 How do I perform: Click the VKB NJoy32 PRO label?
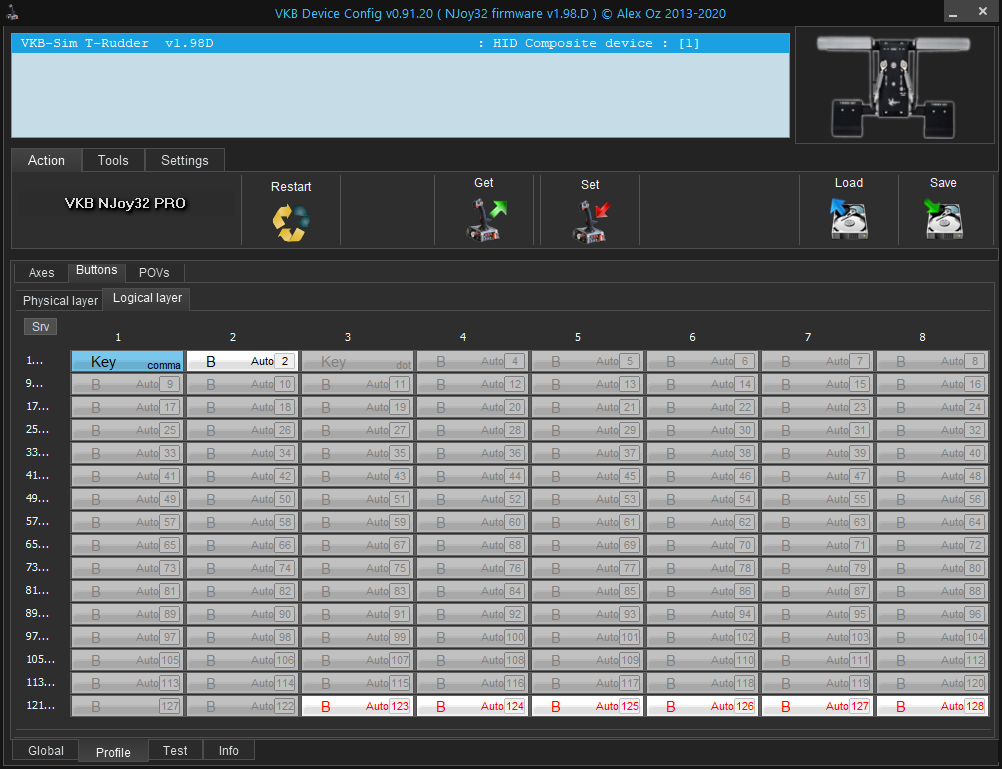click(x=125, y=203)
